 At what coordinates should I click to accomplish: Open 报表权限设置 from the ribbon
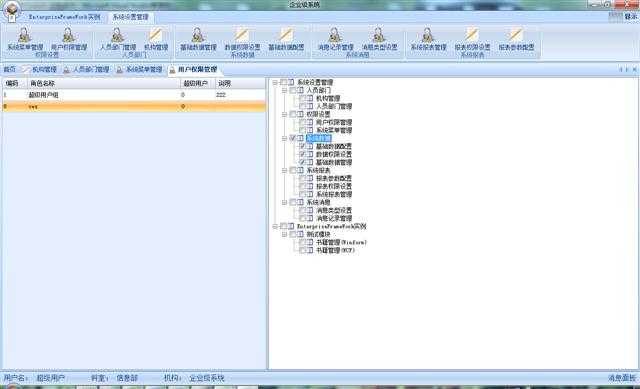coord(472,38)
